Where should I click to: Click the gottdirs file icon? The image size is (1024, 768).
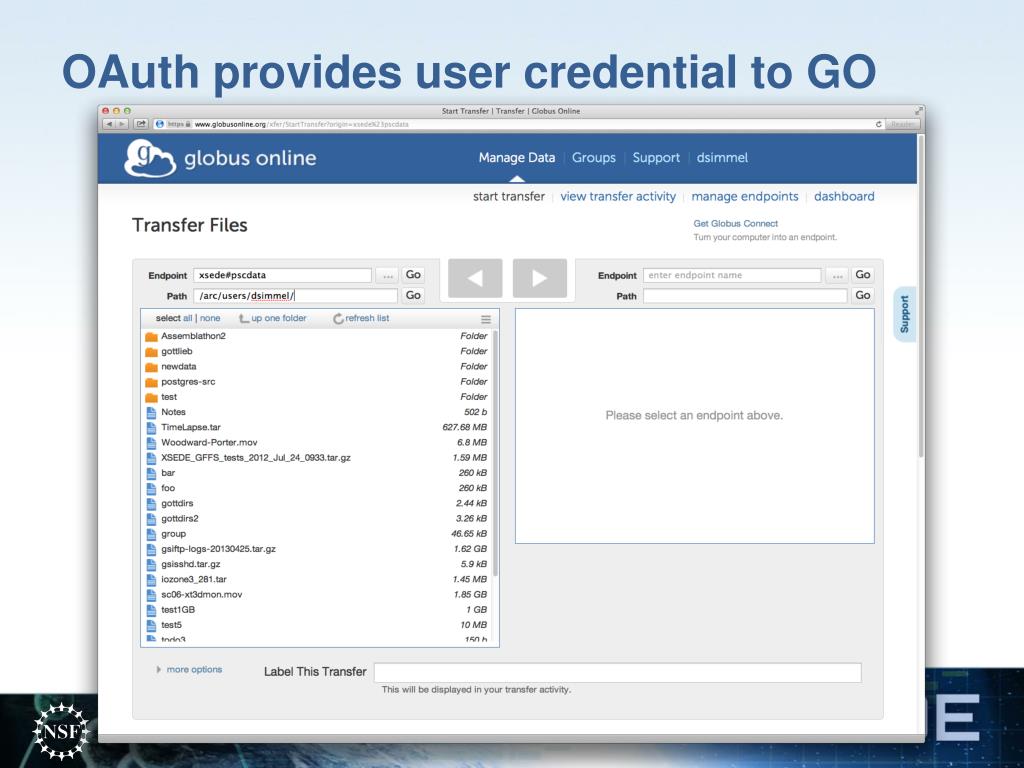click(152, 504)
